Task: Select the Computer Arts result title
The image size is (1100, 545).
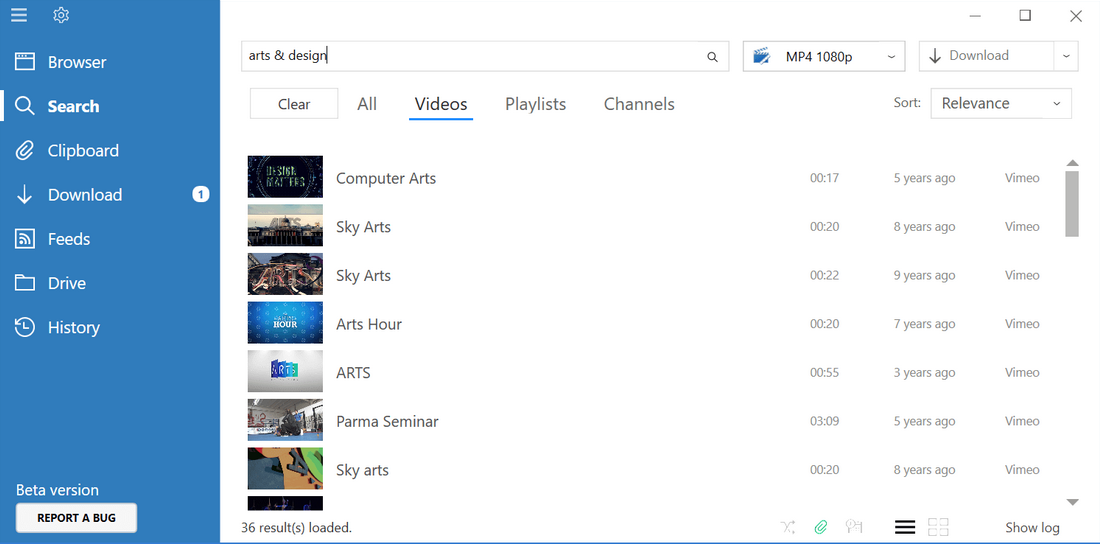Action: [386, 178]
